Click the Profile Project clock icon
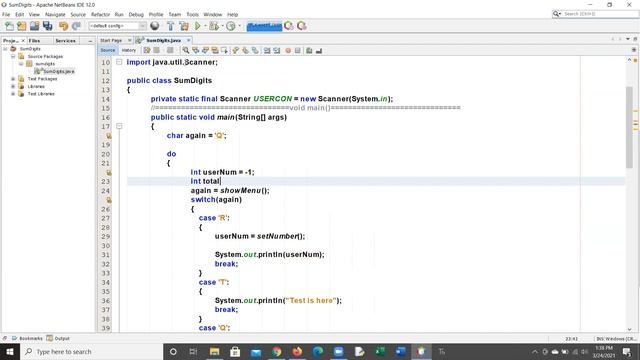Viewport: 640px width, 360px height. click(231, 26)
